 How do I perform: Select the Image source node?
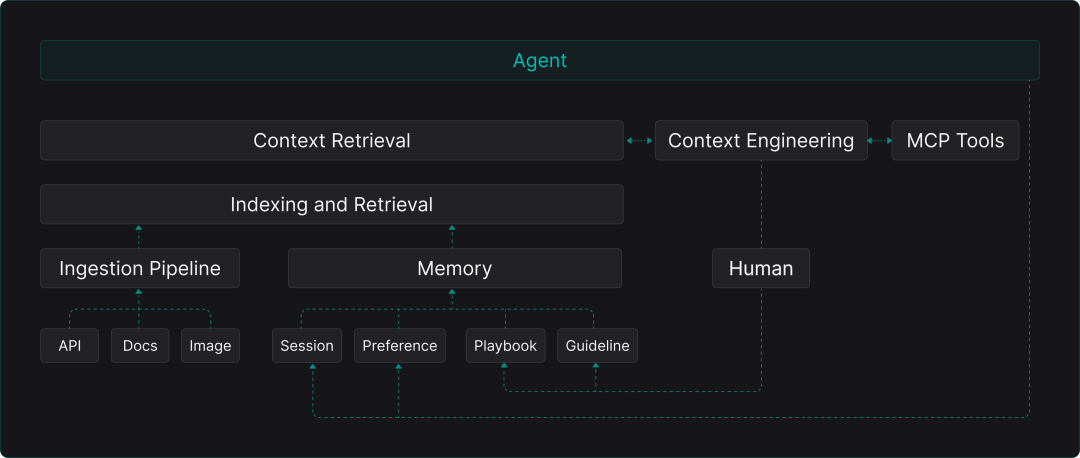pyautogui.click(x=210, y=345)
